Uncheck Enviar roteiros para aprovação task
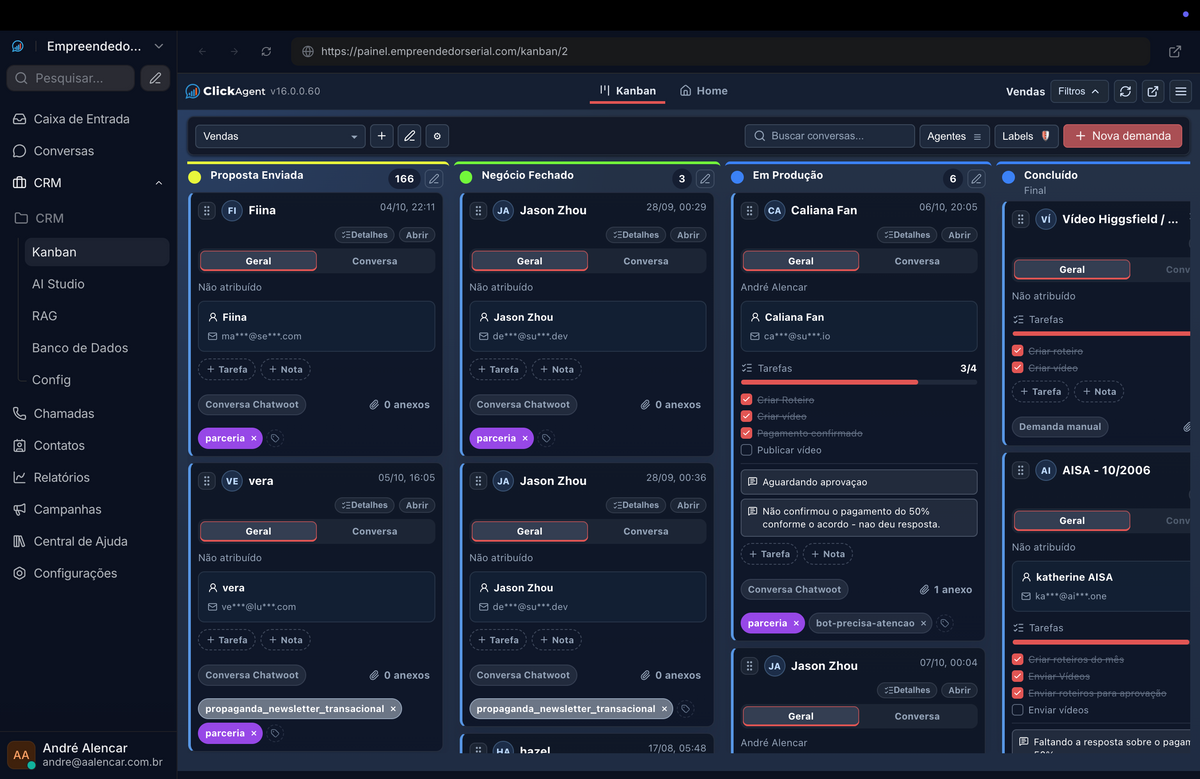Screen dimensions: 1200x779 [x=1017, y=693]
